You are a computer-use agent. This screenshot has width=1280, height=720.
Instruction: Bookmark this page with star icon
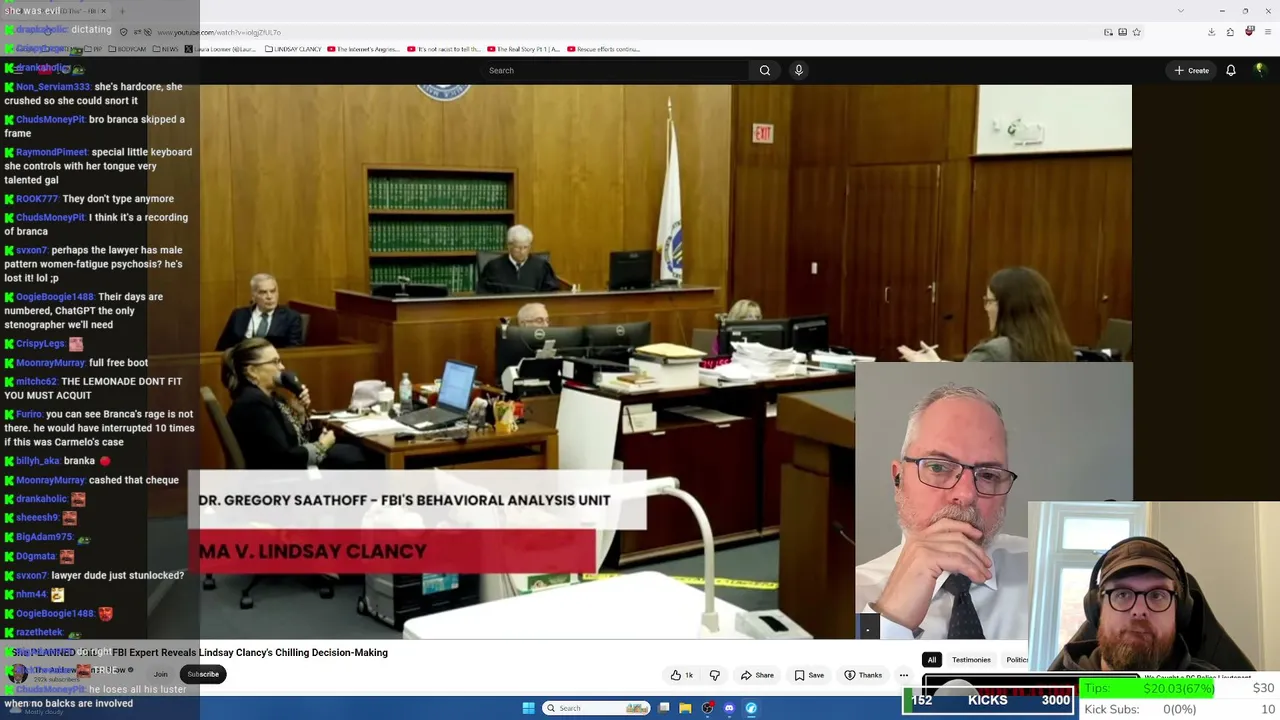coord(1137,32)
